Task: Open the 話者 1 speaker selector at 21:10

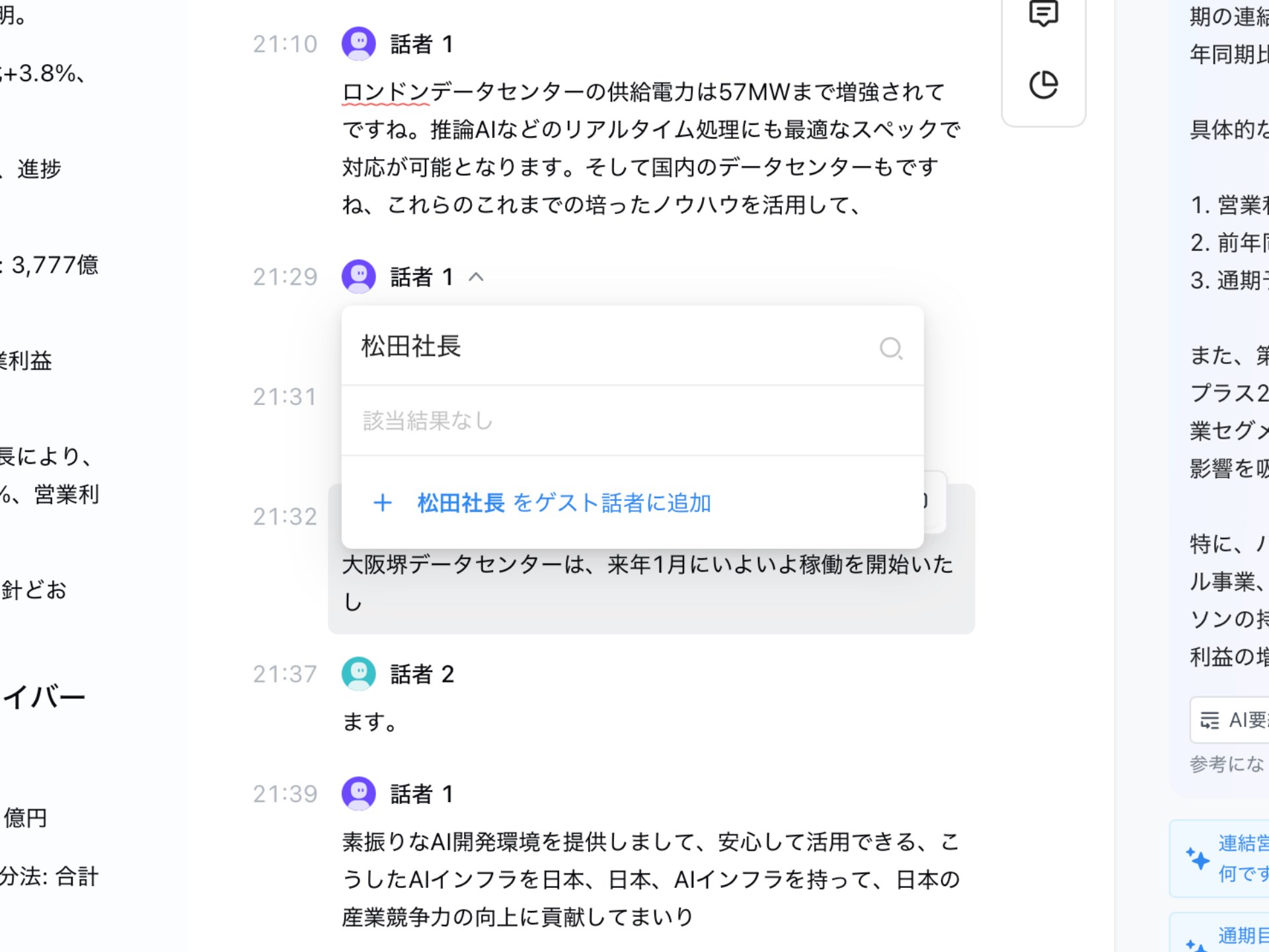Action: tap(422, 44)
